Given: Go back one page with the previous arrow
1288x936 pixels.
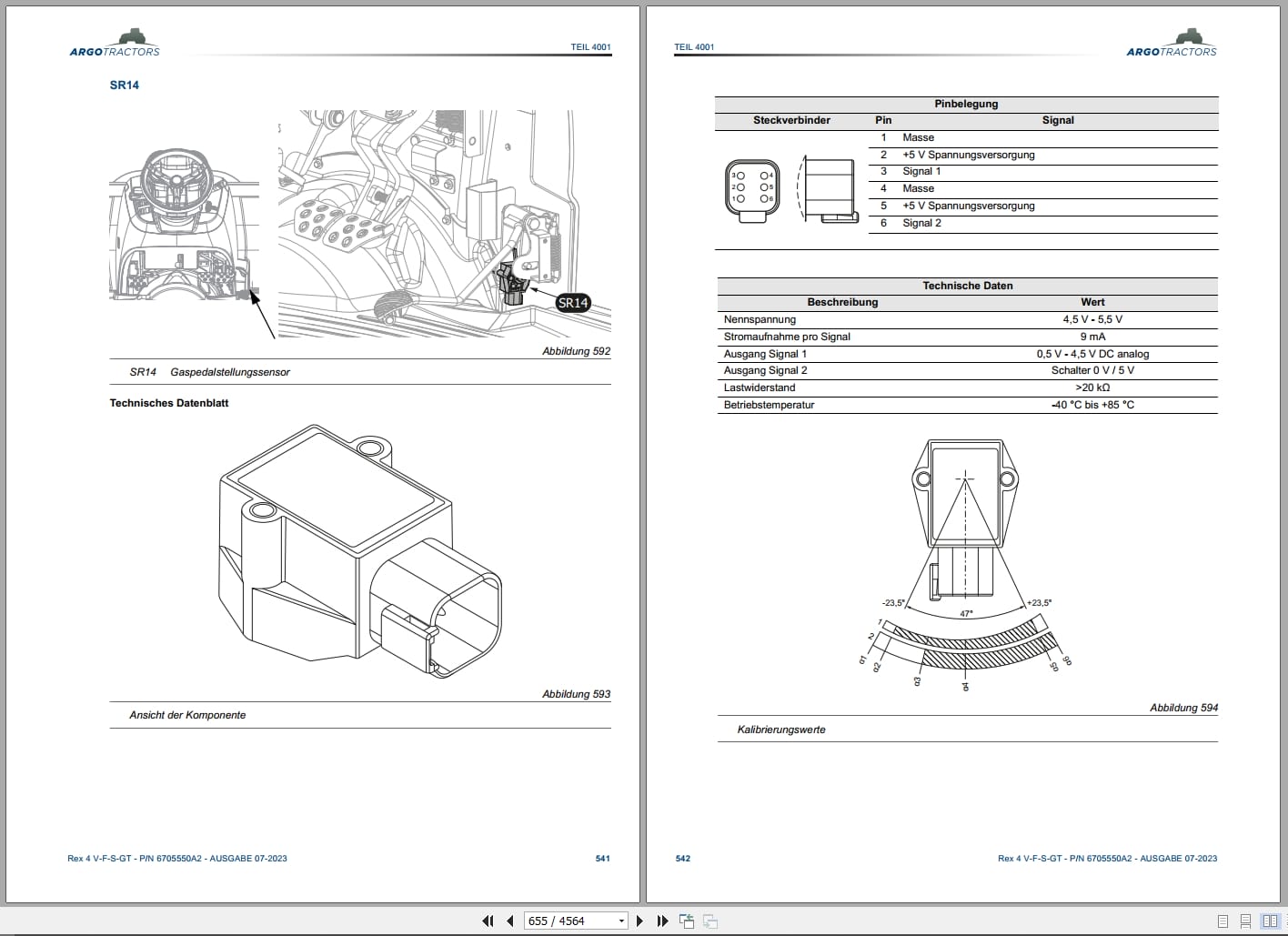Looking at the screenshot, I should click(510, 921).
